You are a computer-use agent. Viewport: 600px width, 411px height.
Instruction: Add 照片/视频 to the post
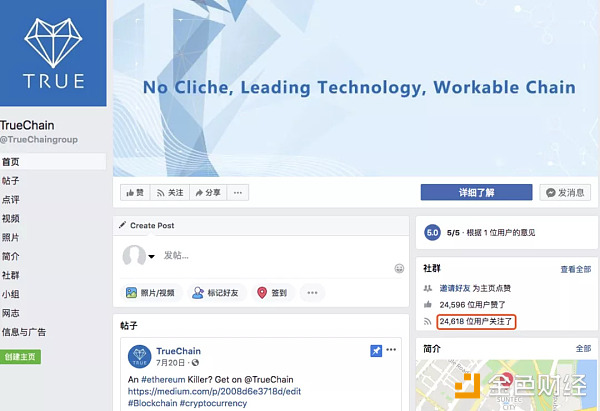click(150, 293)
